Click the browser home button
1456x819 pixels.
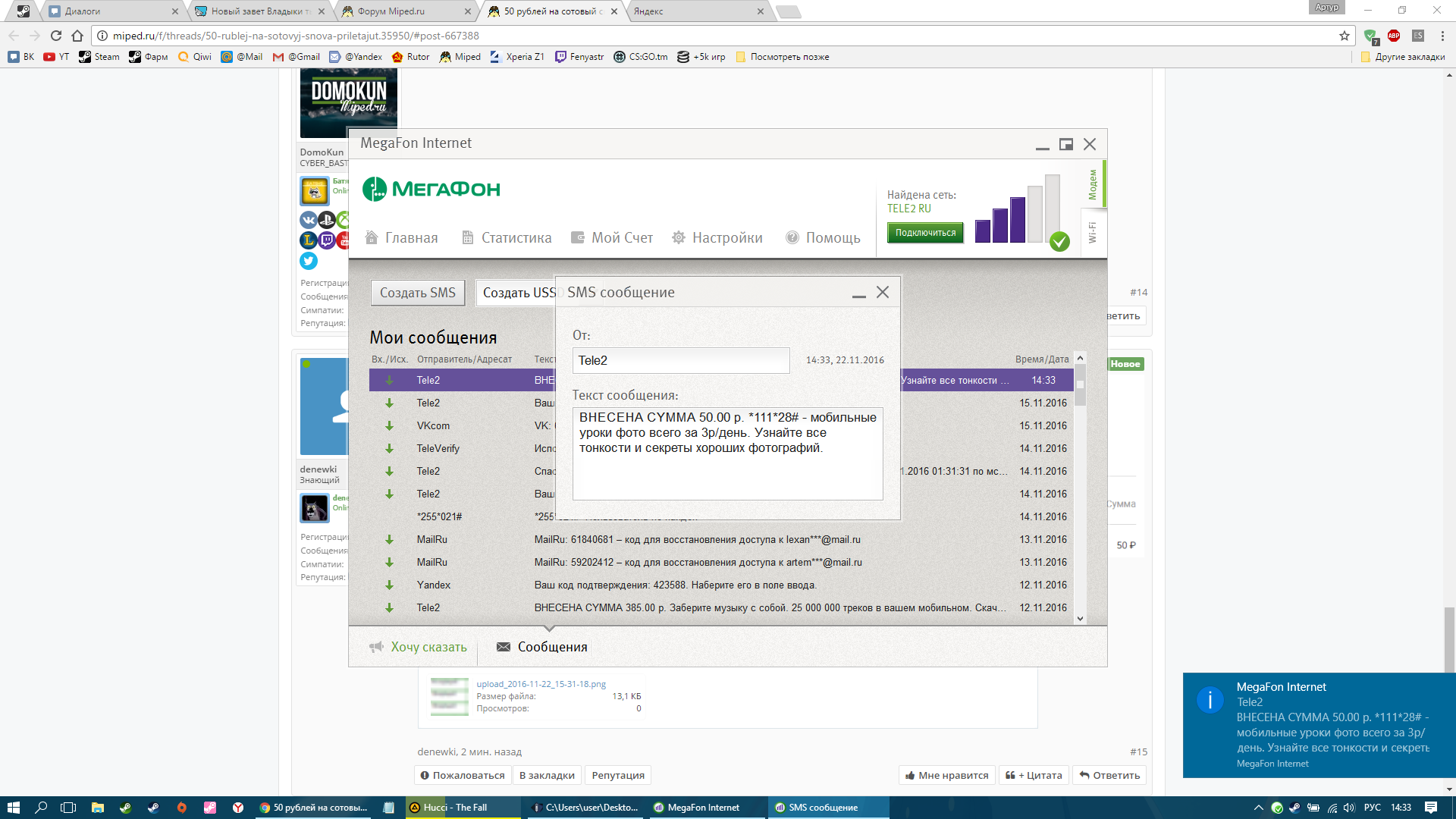click(77, 36)
